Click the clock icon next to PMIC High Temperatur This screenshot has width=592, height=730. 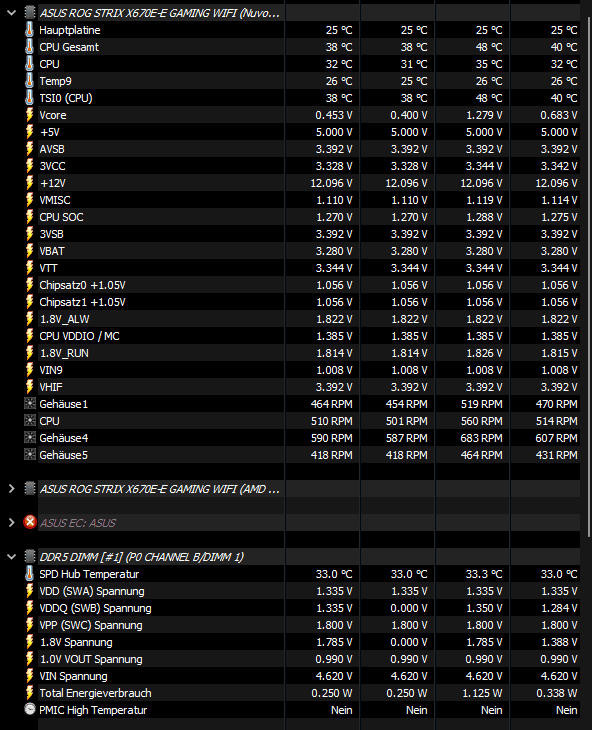click(x=30, y=710)
